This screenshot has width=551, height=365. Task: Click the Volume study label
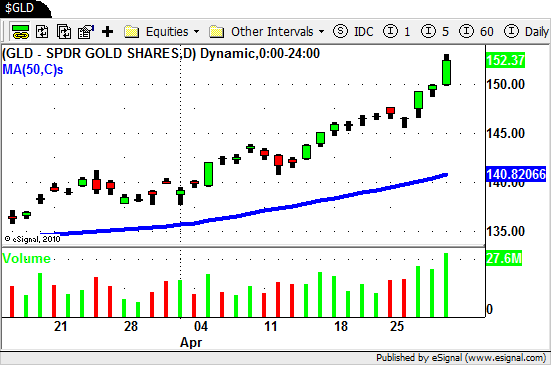pos(27,259)
